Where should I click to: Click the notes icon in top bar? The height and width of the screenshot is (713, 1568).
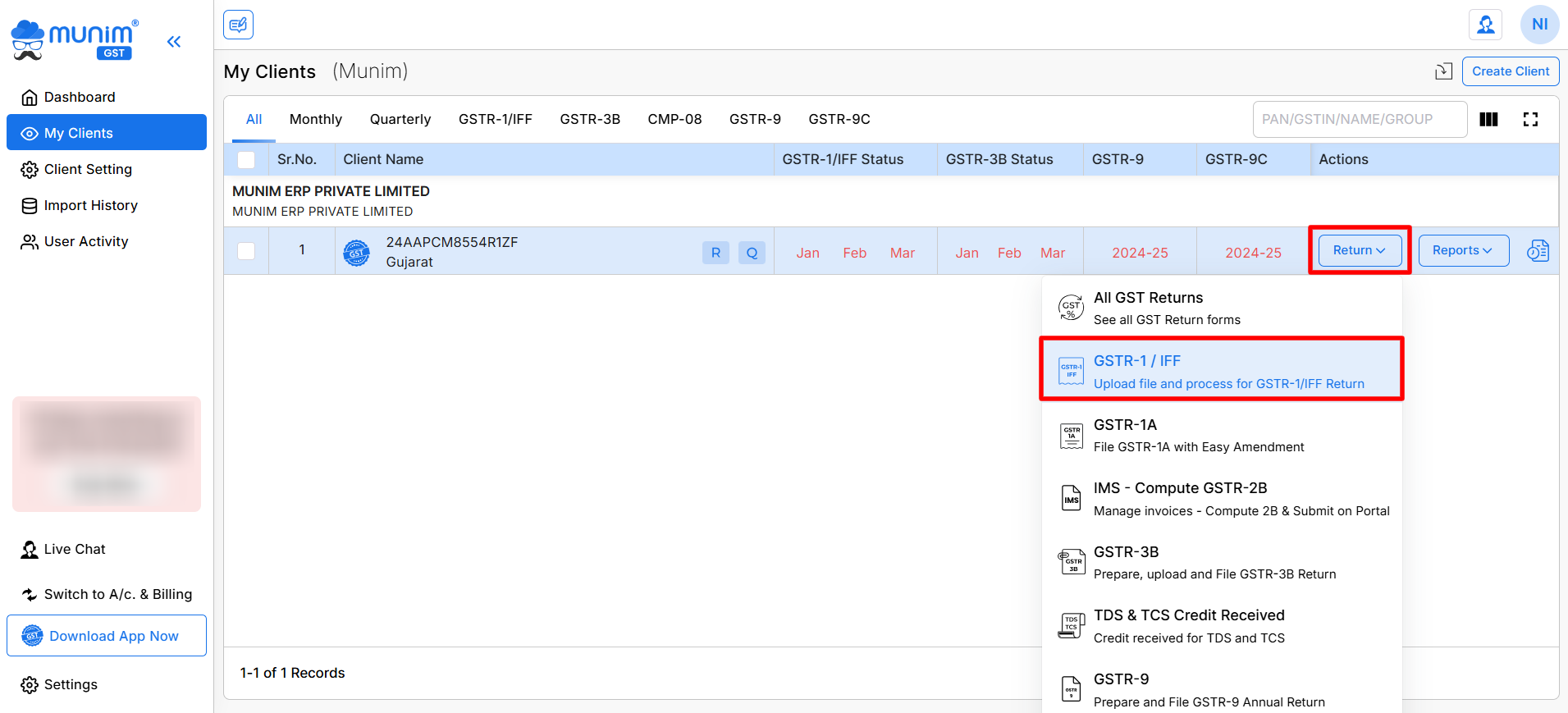click(238, 25)
